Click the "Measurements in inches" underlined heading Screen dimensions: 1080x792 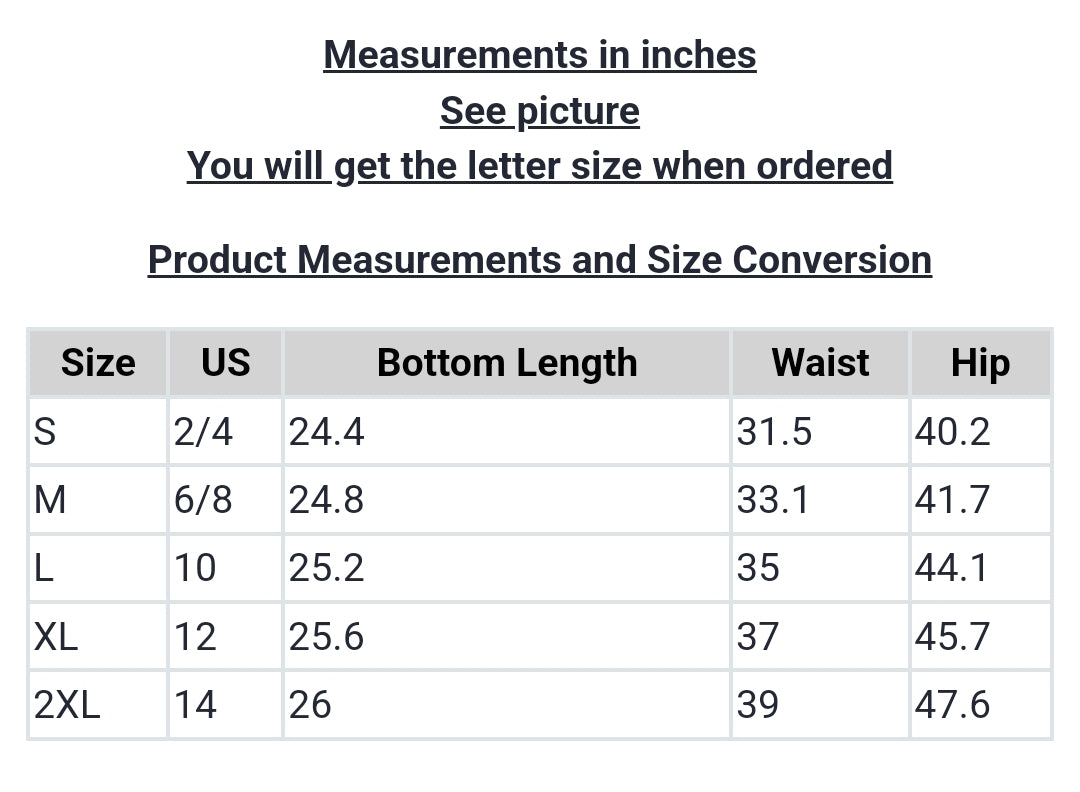click(x=540, y=55)
